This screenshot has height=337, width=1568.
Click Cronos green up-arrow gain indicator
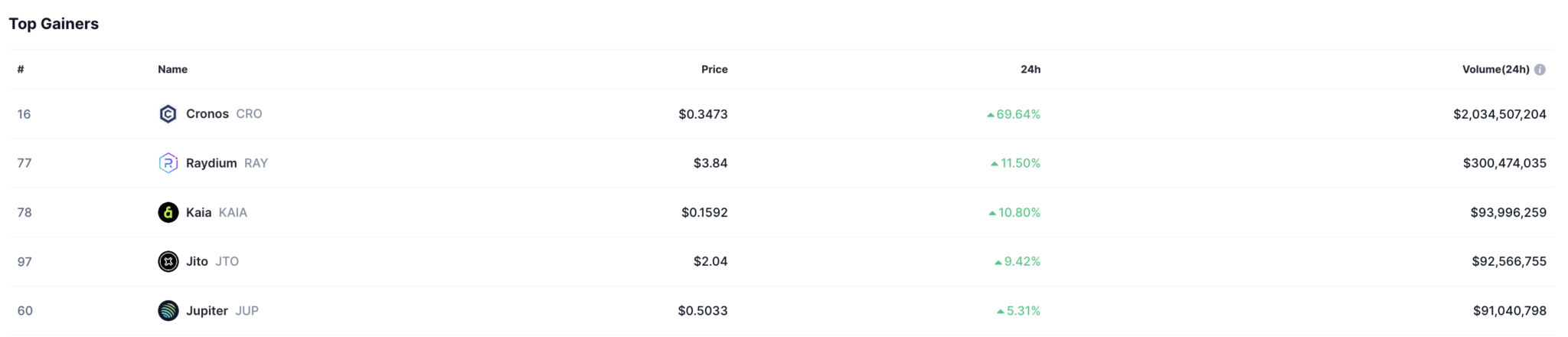point(990,115)
